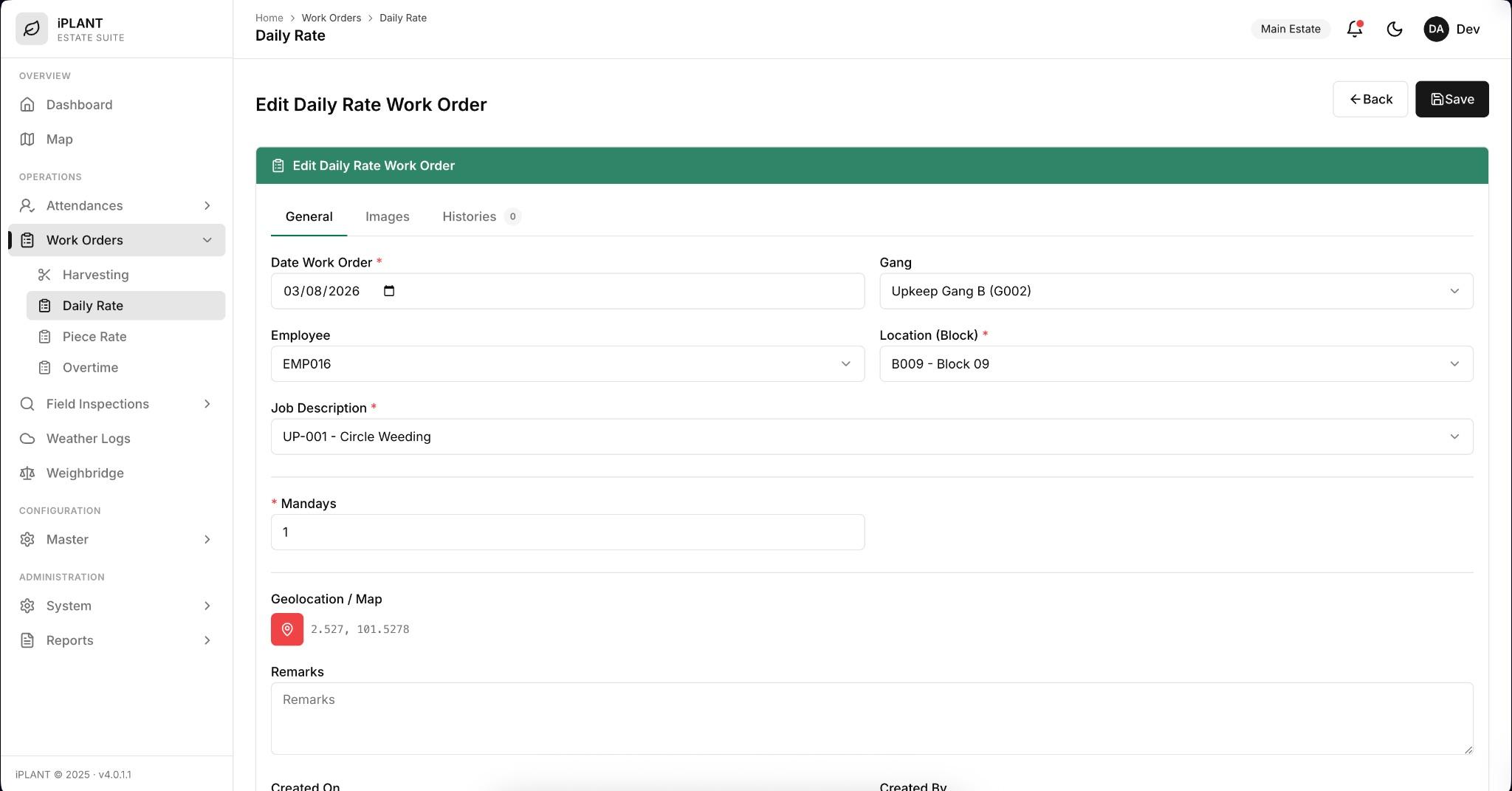The width and height of the screenshot is (1512, 791).
Task: Click the Back button
Action: tap(1370, 99)
